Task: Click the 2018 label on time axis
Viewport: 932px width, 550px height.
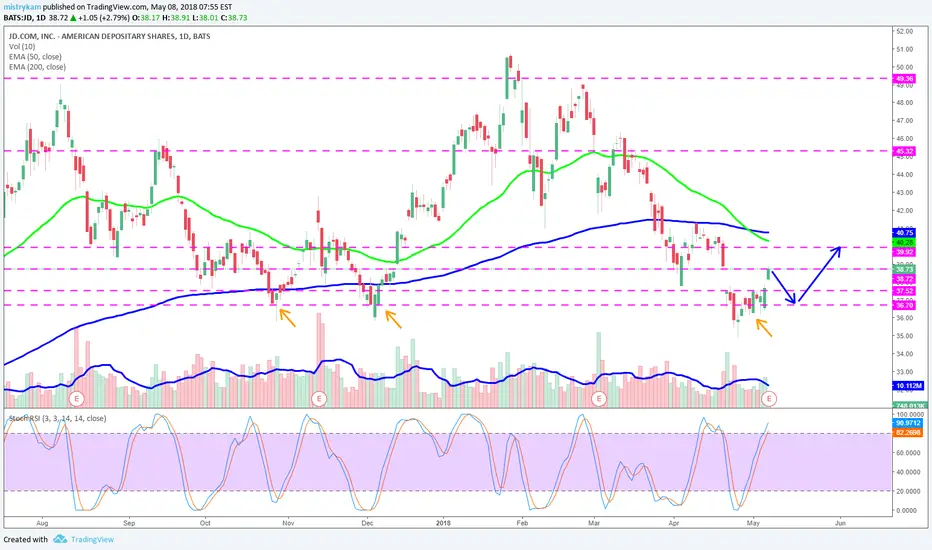Action: pos(443,523)
